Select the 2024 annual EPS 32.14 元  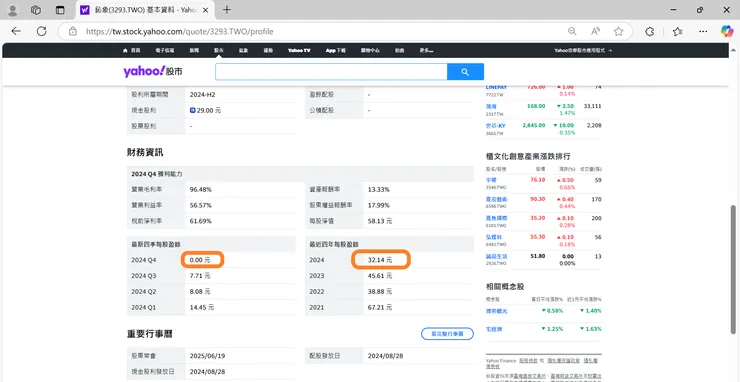(x=380, y=260)
